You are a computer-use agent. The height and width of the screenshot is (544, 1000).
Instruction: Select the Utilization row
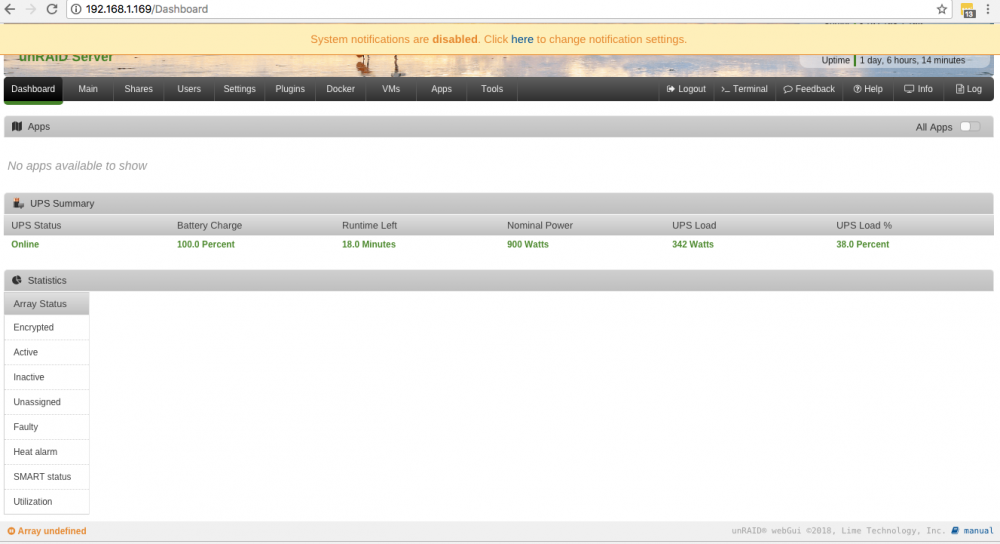[47, 501]
